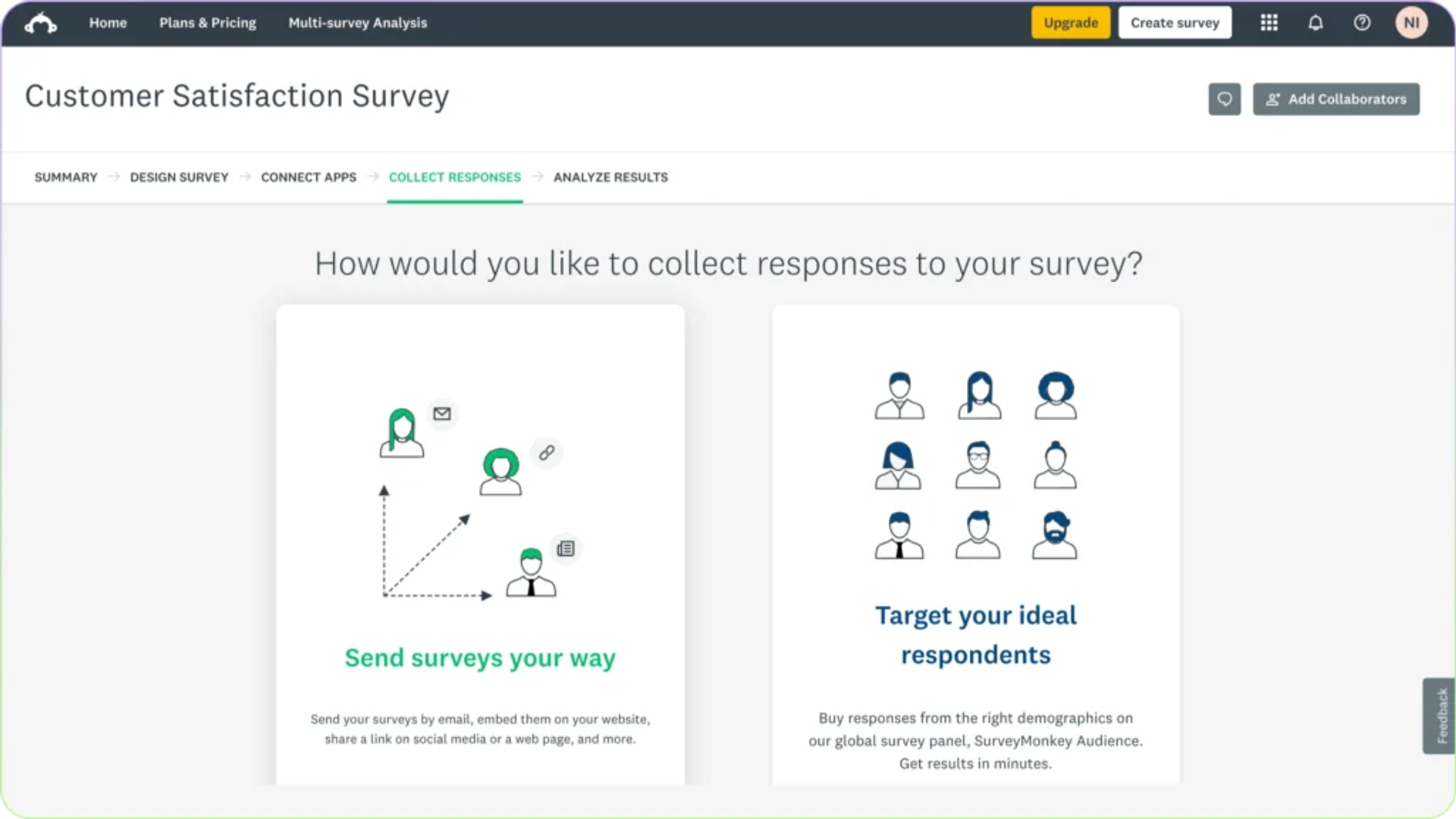Open the comments speech bubble icon

pyautogui.click(x=1224, y=99)
